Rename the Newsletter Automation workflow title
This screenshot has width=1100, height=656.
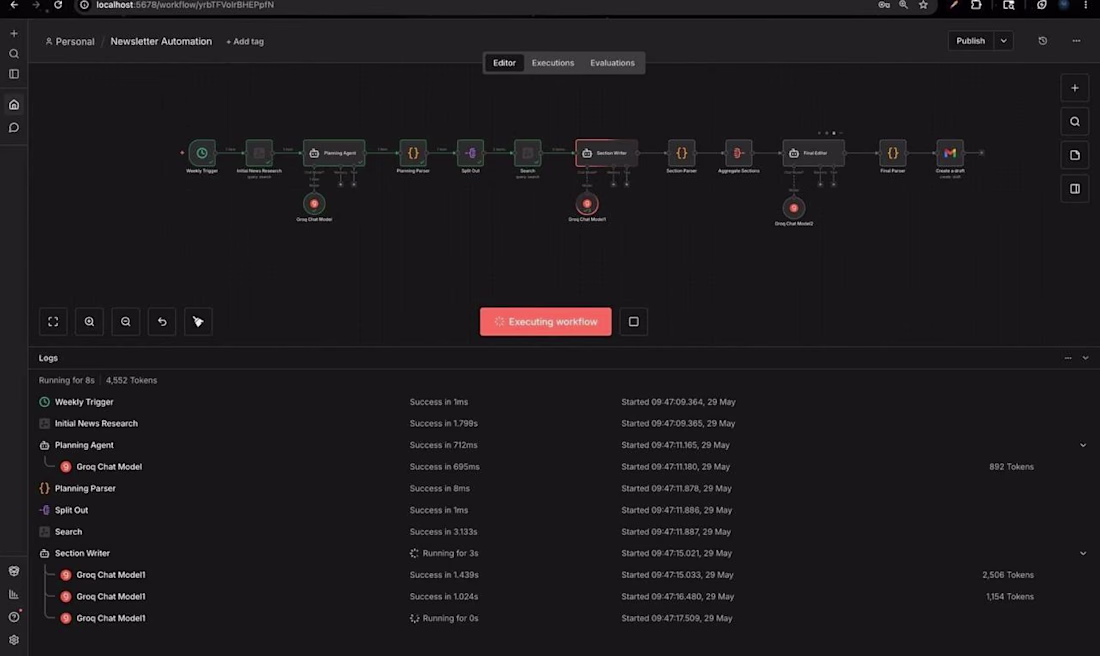pyautogui.click(x=161, y=41)
